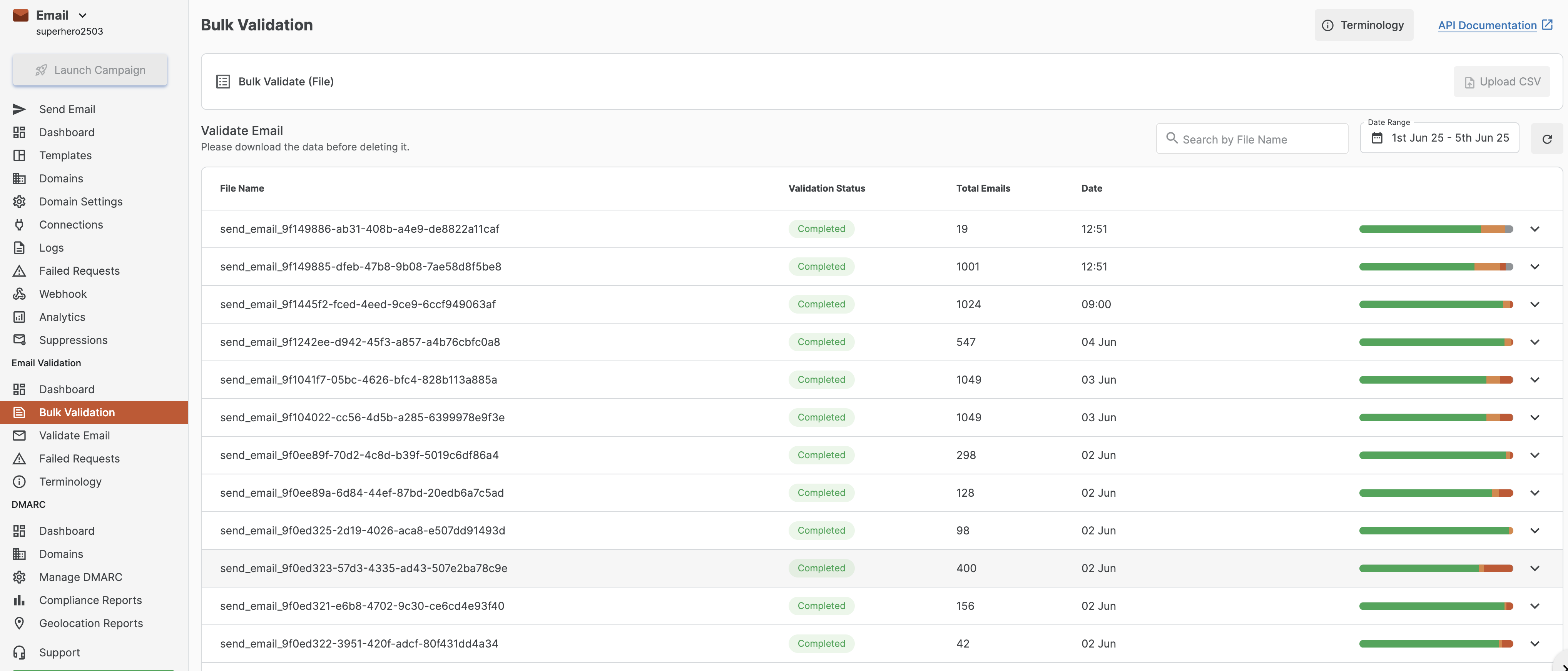Click the Domain Settings gear icon
1568x671 pixels.
(20, 202)
